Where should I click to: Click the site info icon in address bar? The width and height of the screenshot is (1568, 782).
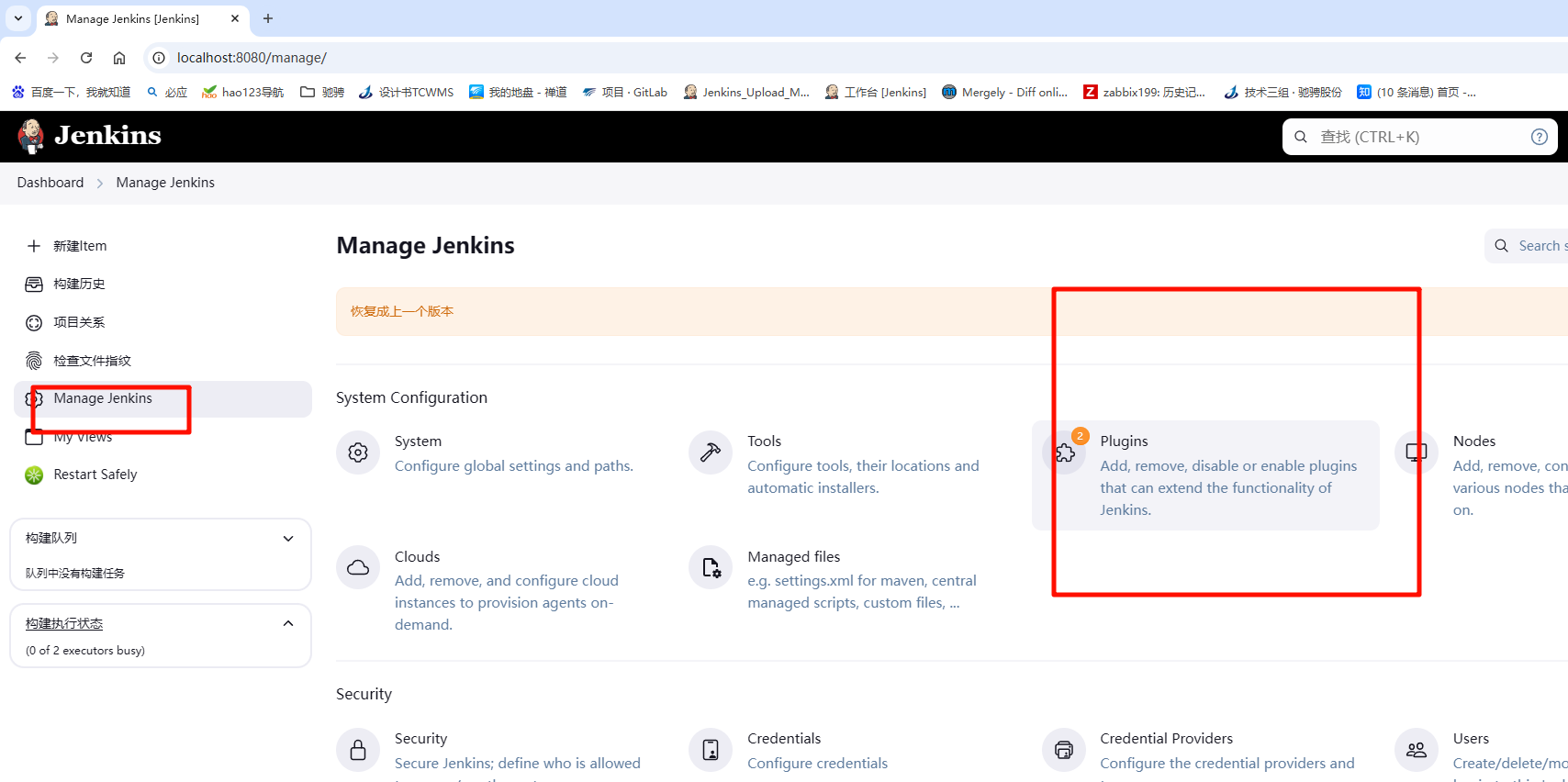point(159,58)
